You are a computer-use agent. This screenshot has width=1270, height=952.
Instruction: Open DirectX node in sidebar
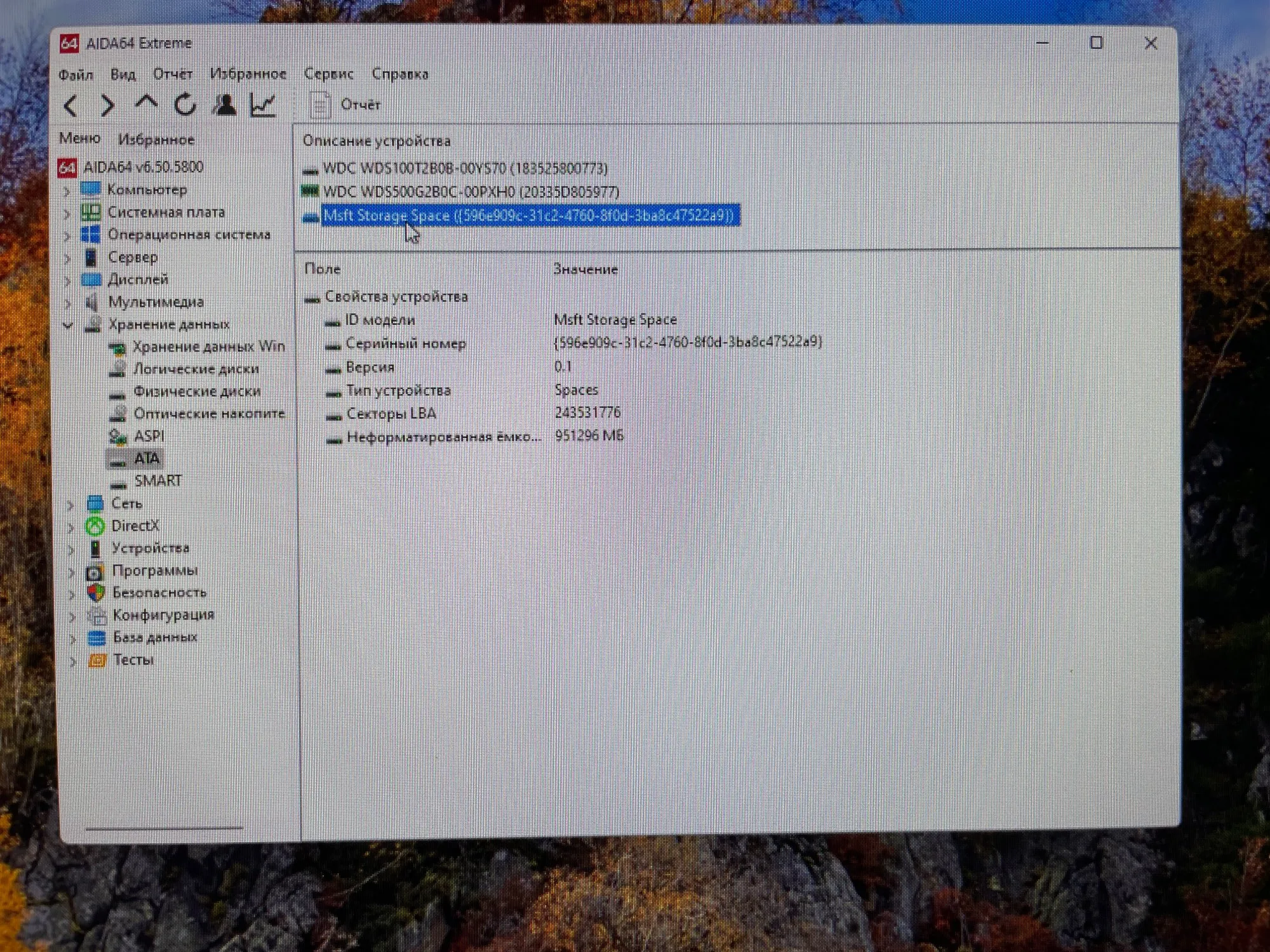tap(135, 526)
